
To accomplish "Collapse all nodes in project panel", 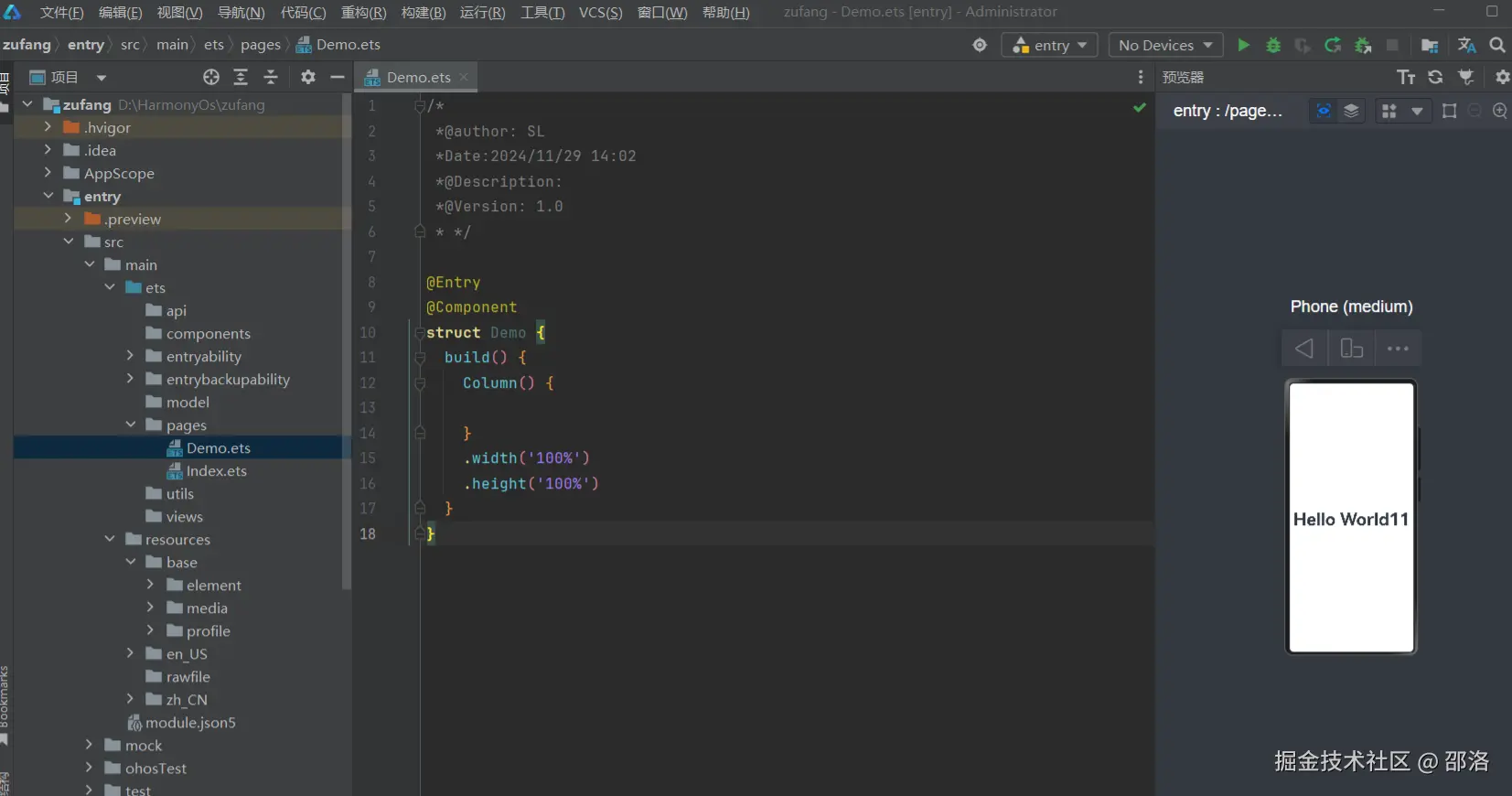I will [x=271, y=78].
